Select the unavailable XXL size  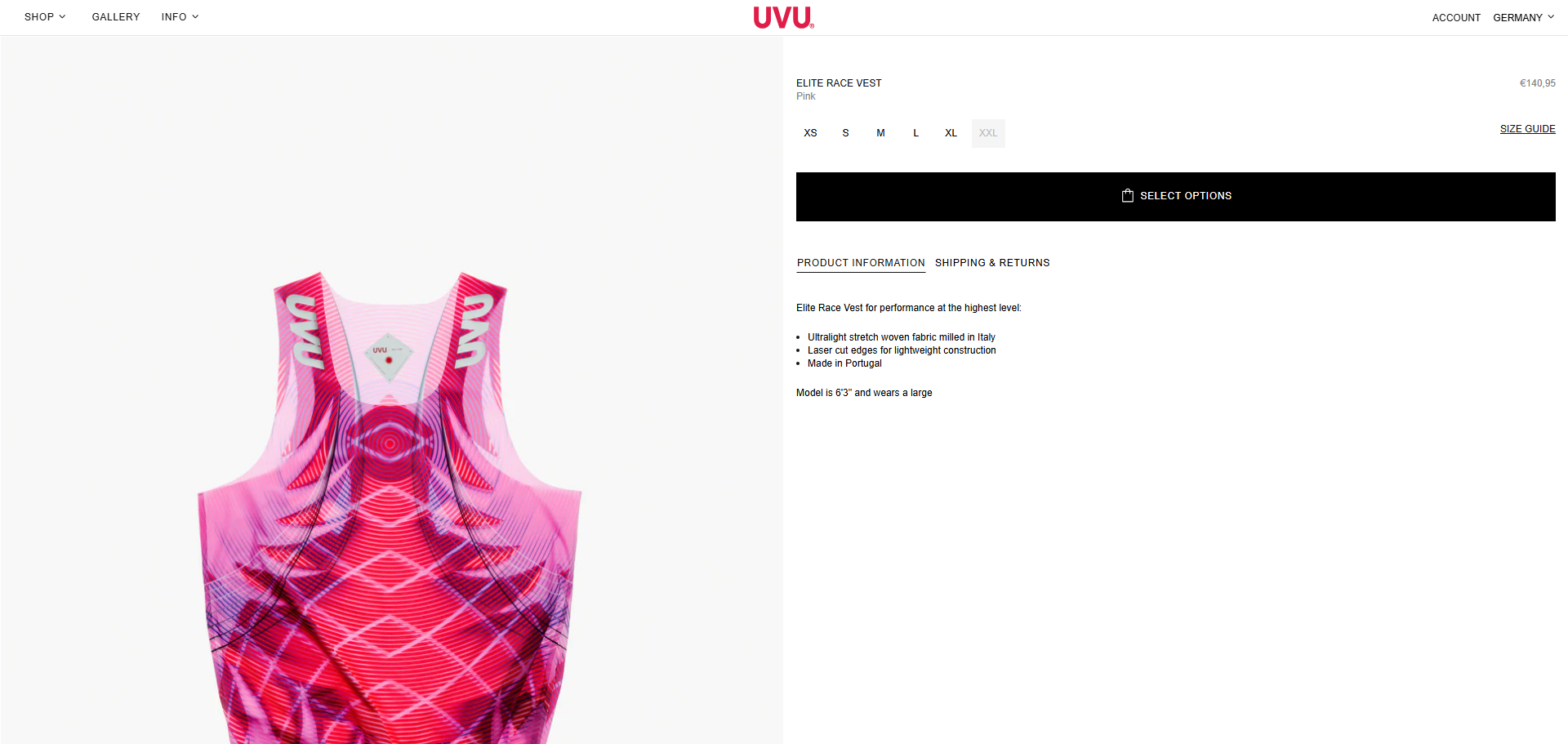pos(988,133)
